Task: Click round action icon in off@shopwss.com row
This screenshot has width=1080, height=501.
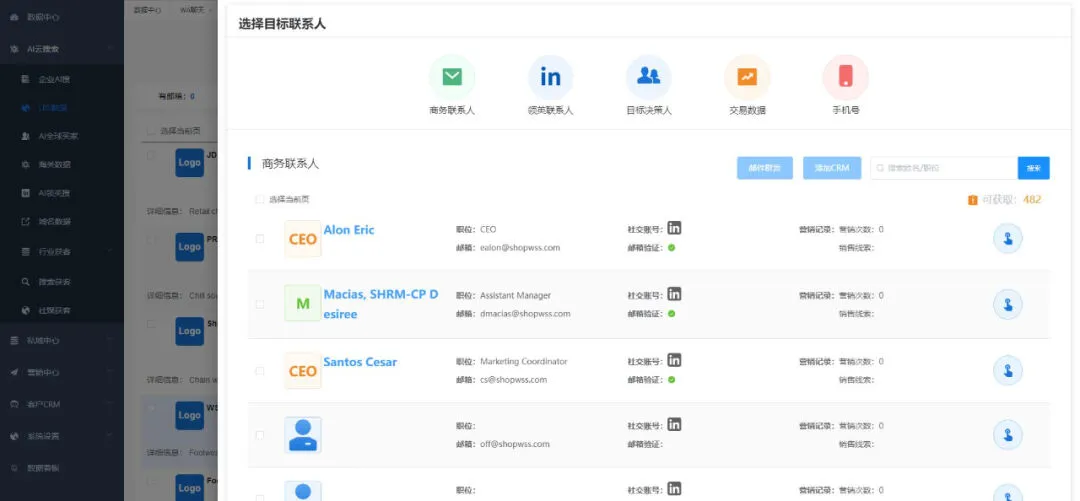Action: [x=1008, y=435]
